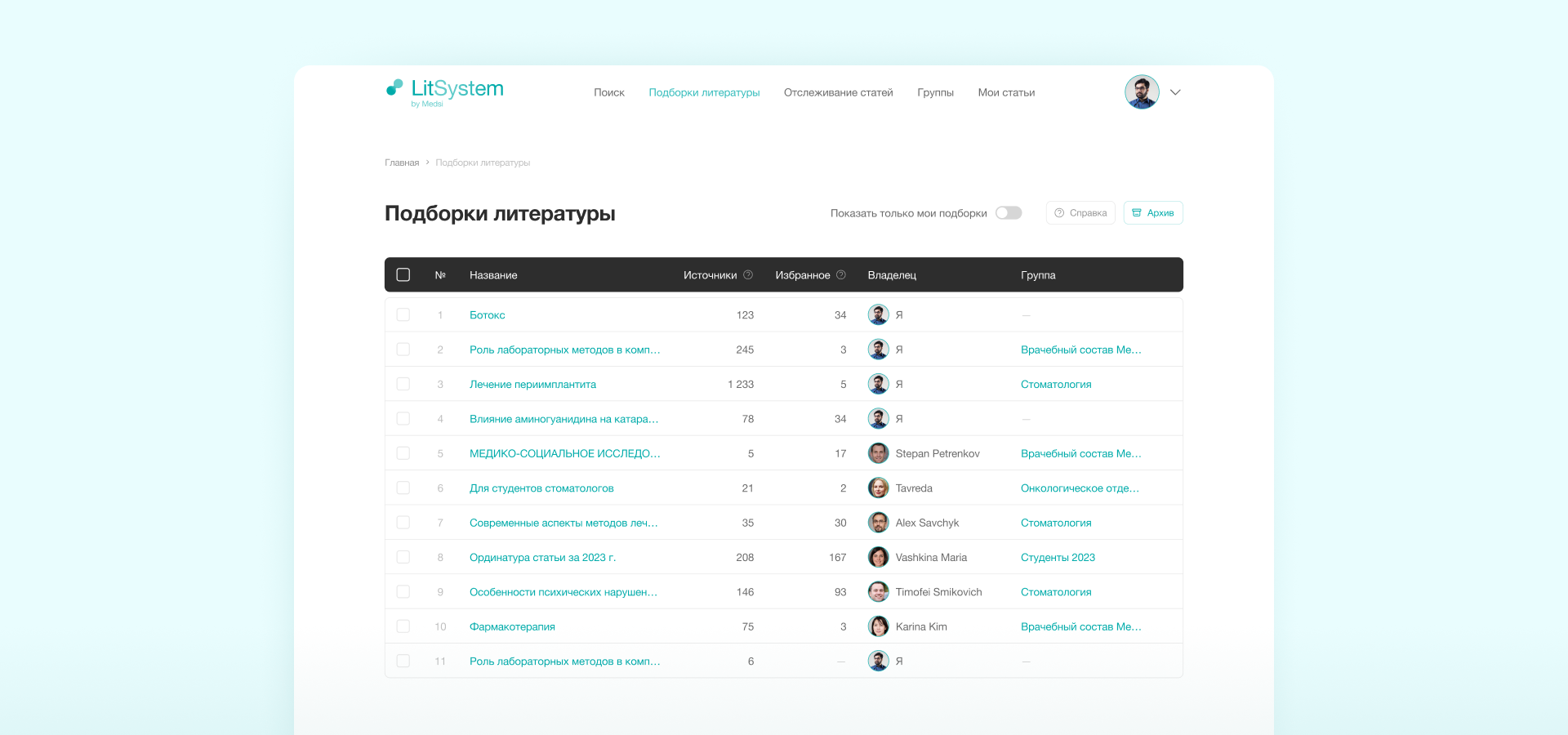Go to Отслеживание статей menu item
Screen dimensions: 1568x735
coord(838,93)
